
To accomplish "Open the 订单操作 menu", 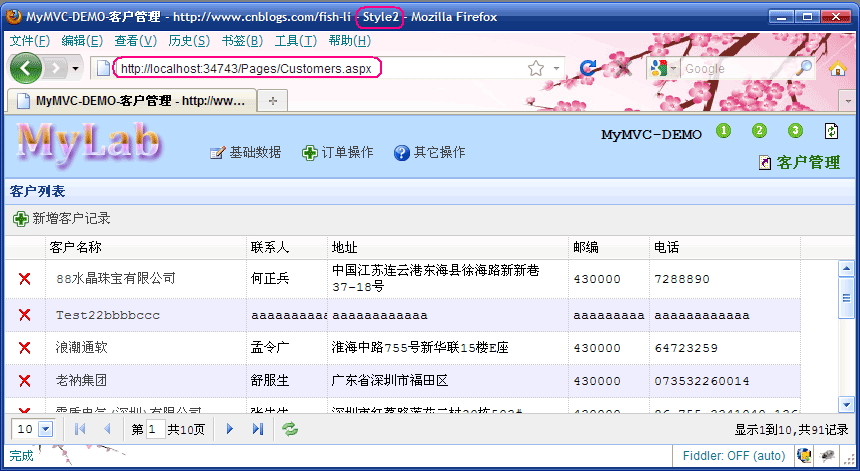I will click(337, 152).
